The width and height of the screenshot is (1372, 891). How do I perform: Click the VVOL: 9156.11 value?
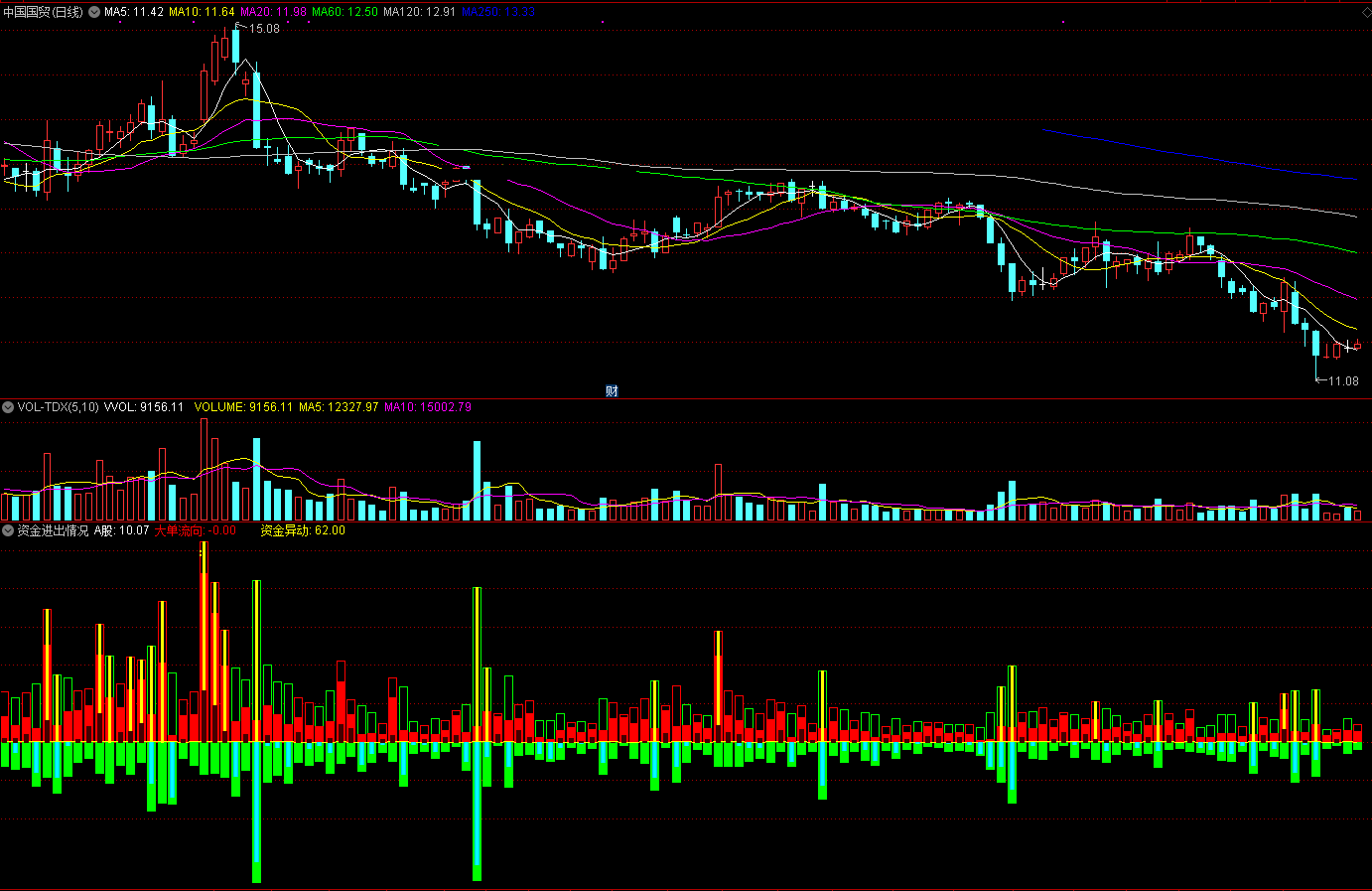click(144, 407)
